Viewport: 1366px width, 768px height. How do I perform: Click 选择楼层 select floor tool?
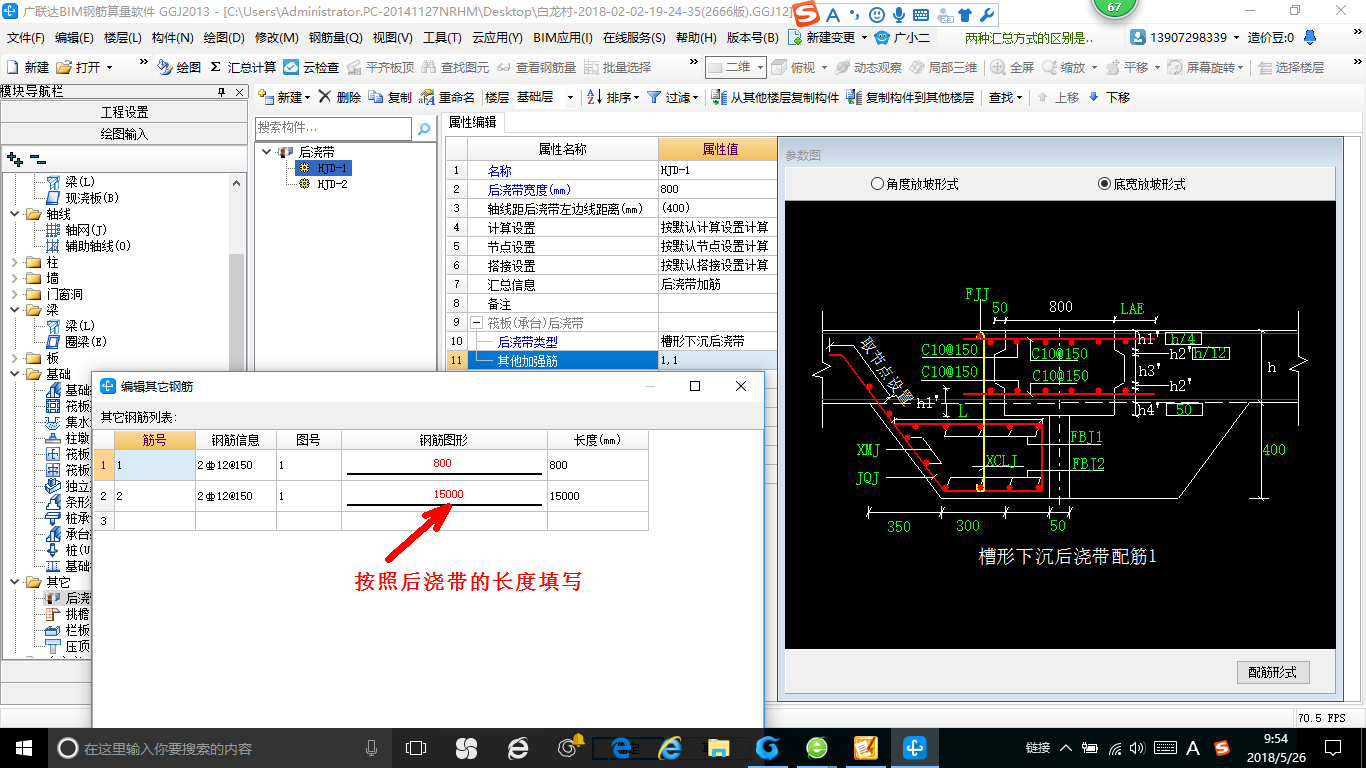[1291, 67]
